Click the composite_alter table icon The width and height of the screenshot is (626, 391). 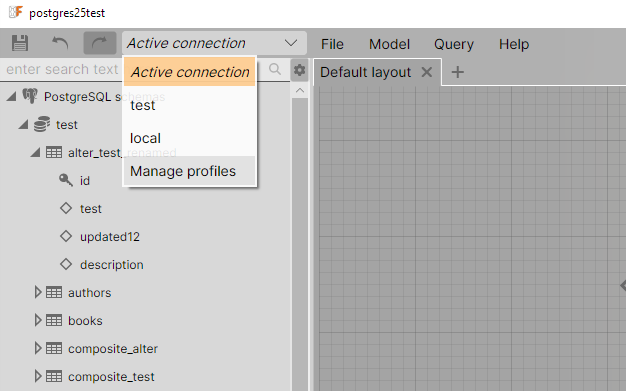(54, 348)
